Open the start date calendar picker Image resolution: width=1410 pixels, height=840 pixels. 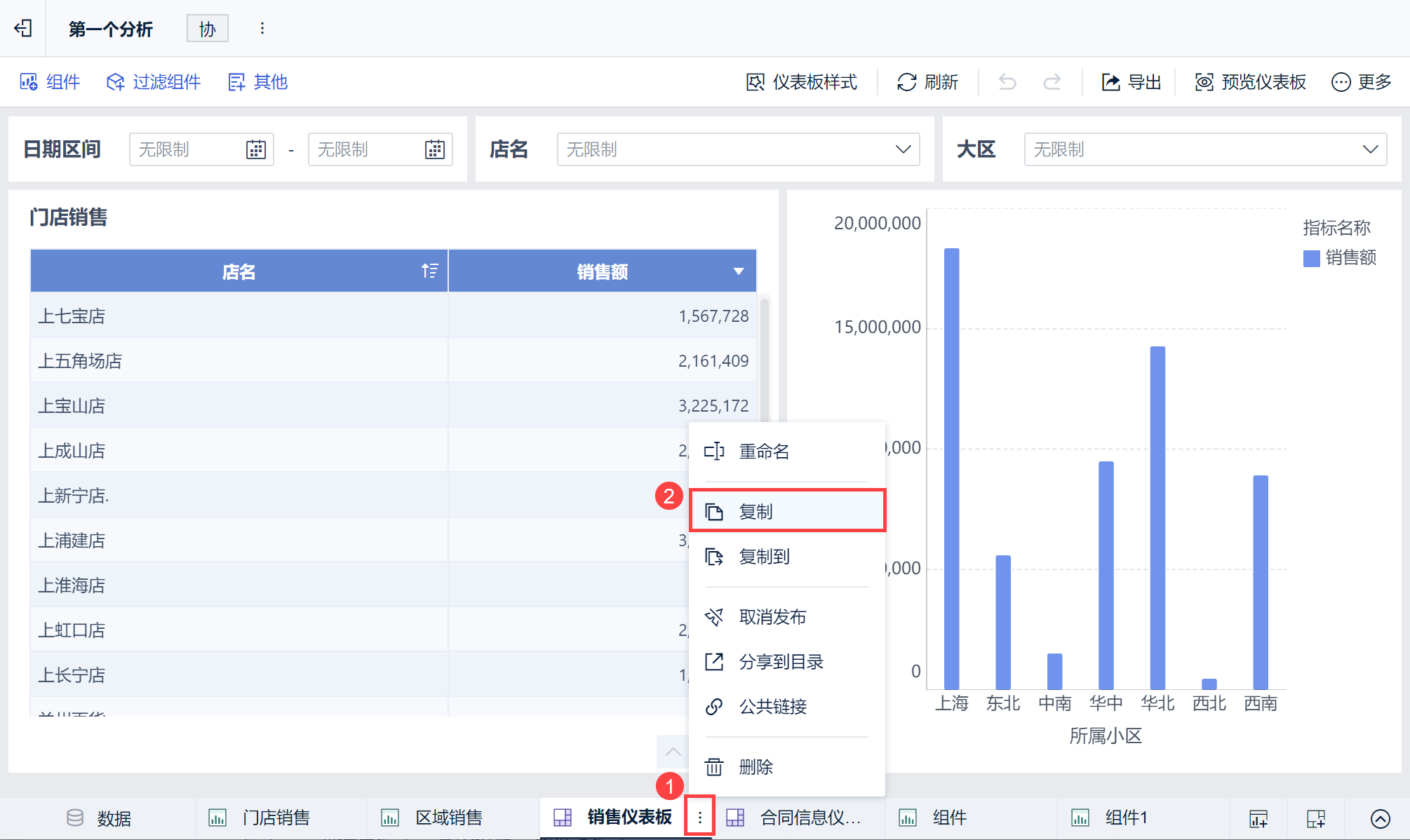click(x=255, y=149)
